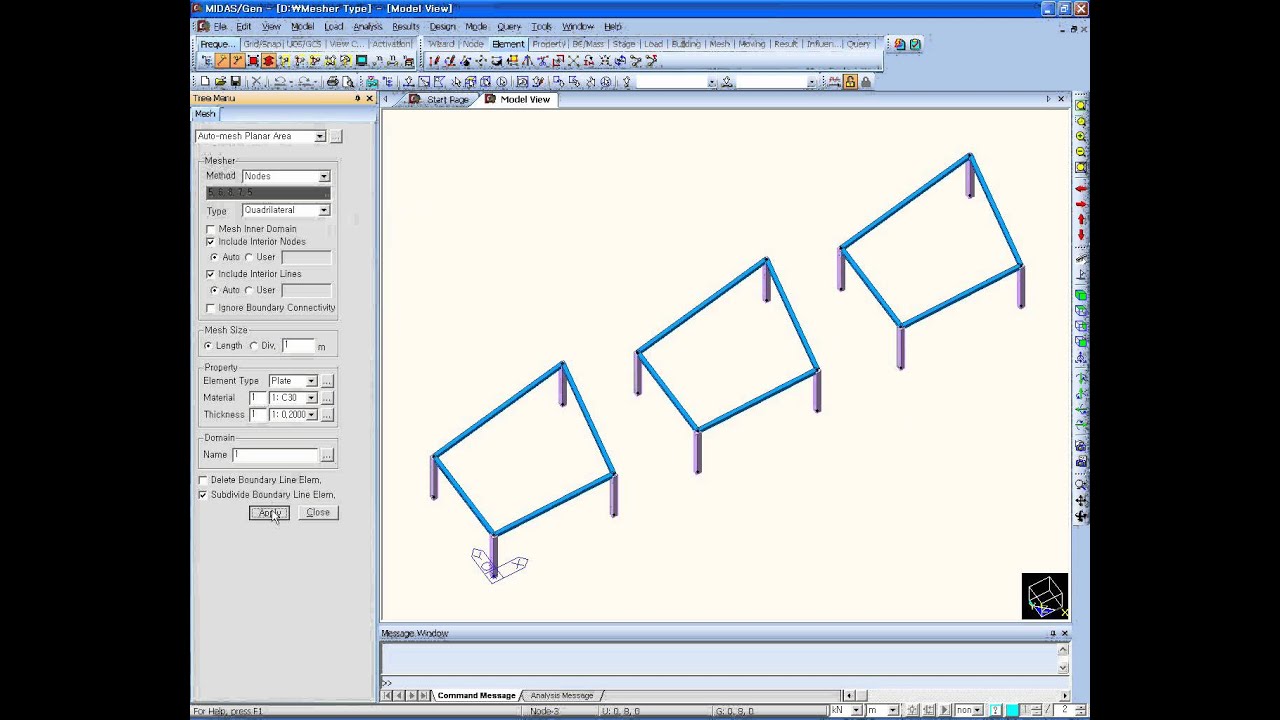Click the browse button beside Auto-mesh dropdown

(336, 136)
